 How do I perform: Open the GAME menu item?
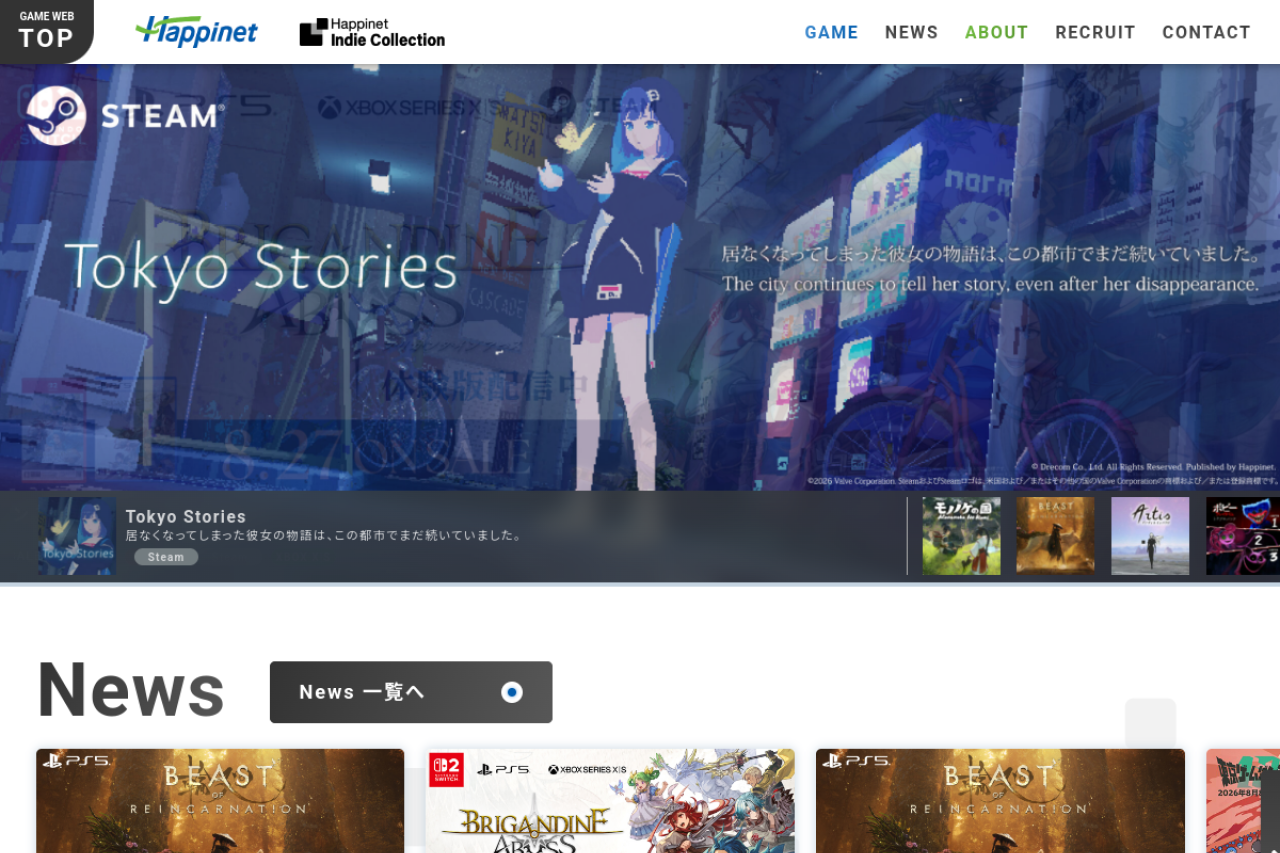pyautogui.click(x=831, y=32)
